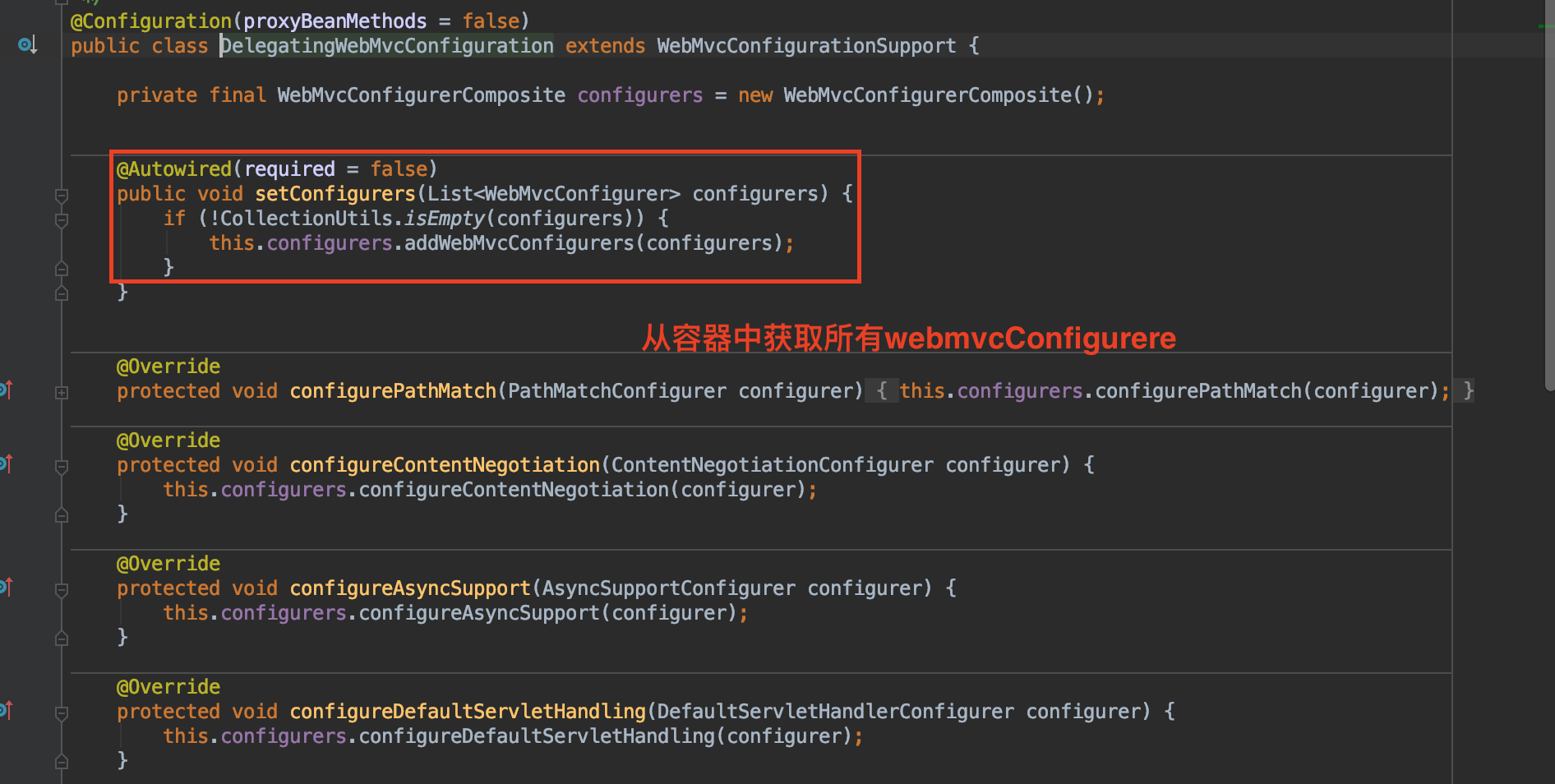Click the proxyBeanMethods attribute
The height and width of the screenshot is (784, 1555).
(335, 21)
